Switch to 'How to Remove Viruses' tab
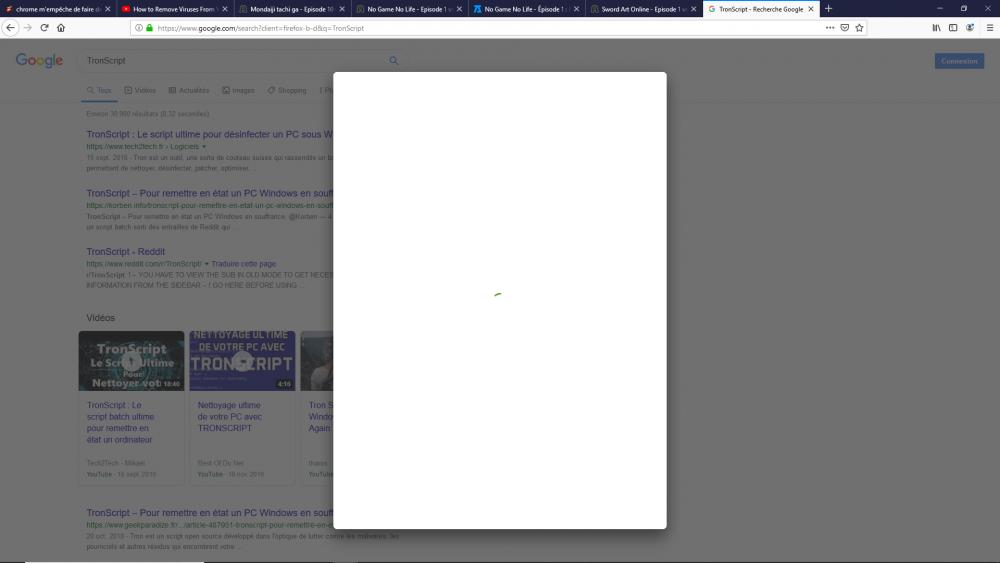This screenshot has height=563, width=1000. 173,9
